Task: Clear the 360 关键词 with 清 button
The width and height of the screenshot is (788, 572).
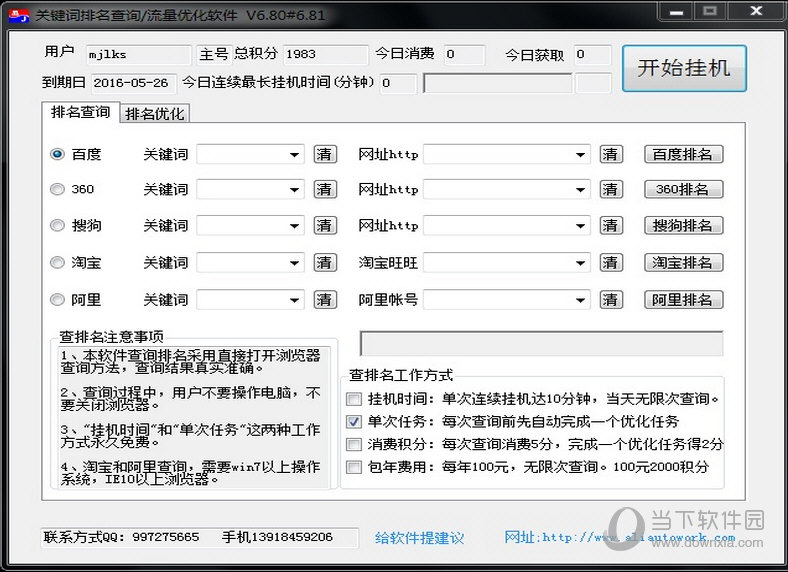Action: point(325,189)
